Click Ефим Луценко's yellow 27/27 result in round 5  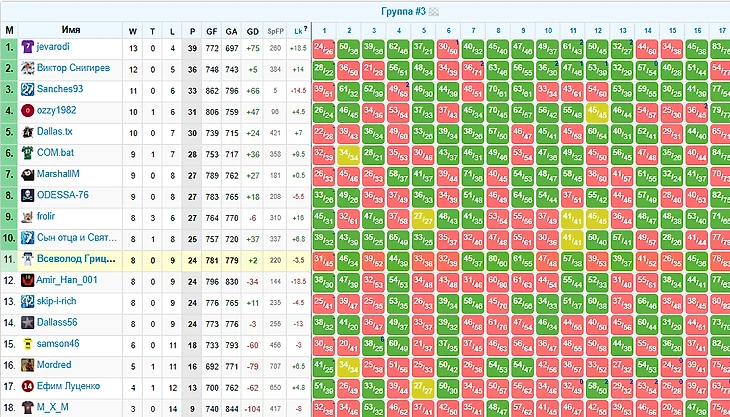coord(424,389)
